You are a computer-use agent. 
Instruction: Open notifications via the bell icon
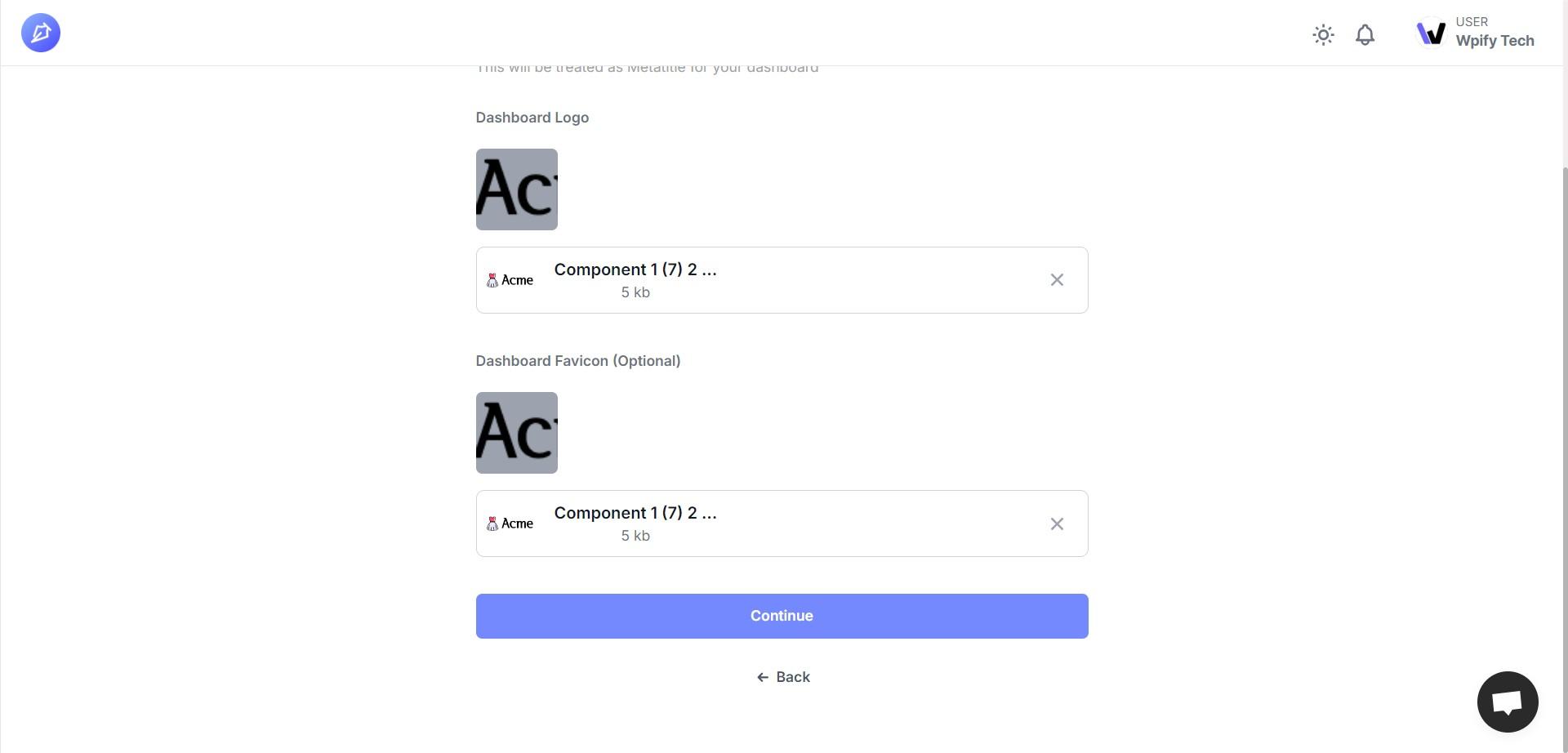[1365, 34]
